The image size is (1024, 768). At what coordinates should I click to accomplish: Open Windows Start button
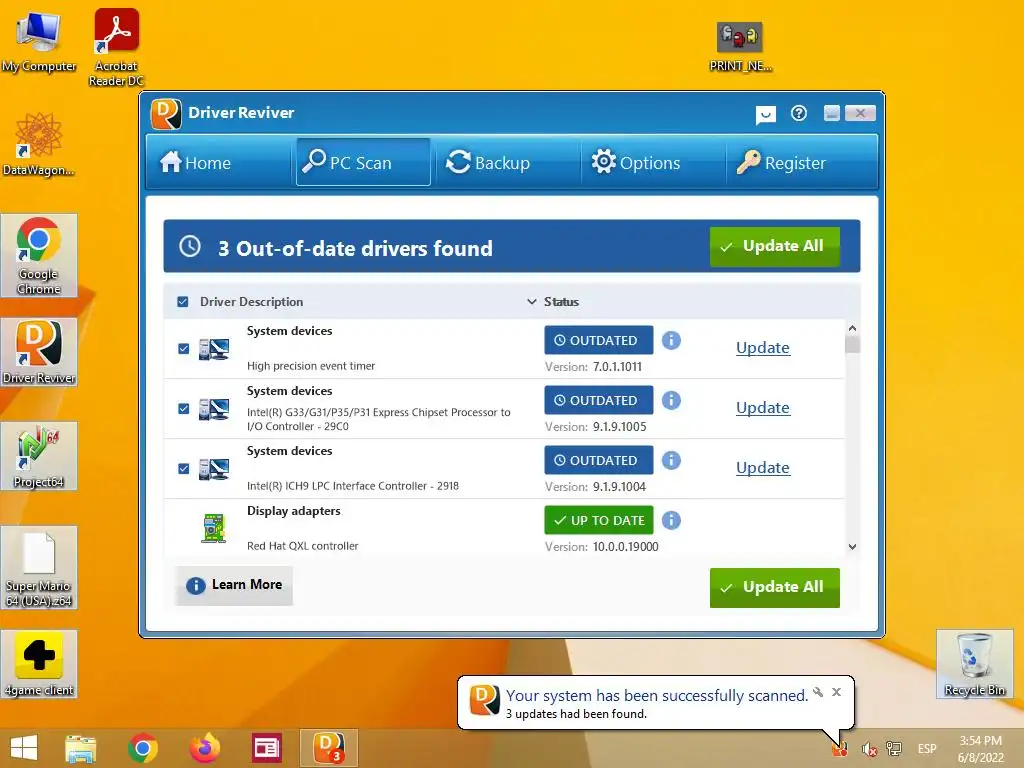point(24,748)
